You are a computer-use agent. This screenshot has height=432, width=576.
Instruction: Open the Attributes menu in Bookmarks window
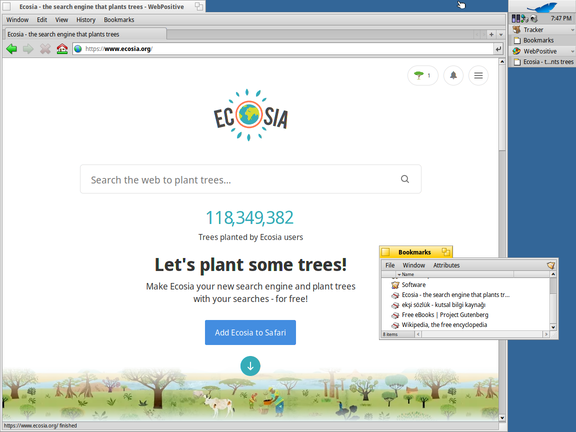coord(446,265)
